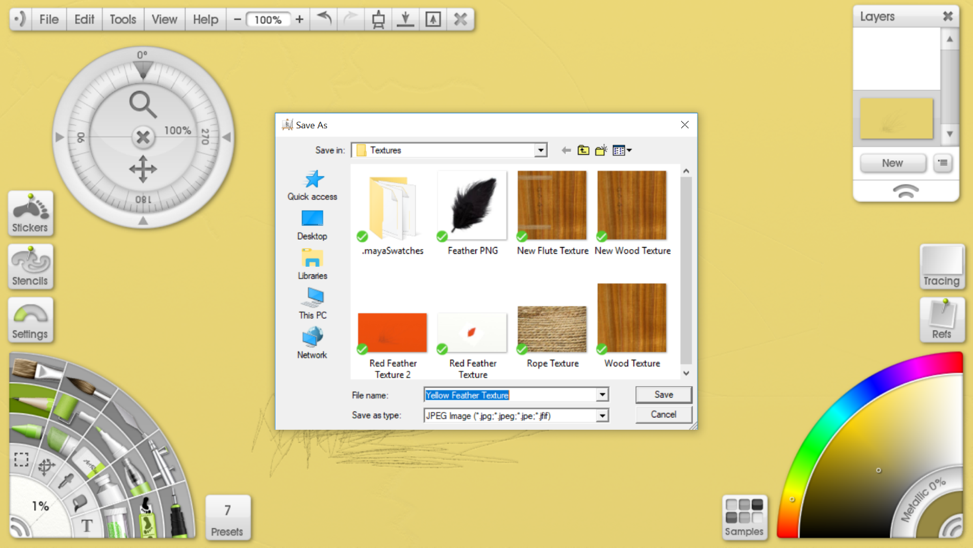Select the Text tool
The image size is (973, 548).
pyautogui.click(x=87, y=526)
